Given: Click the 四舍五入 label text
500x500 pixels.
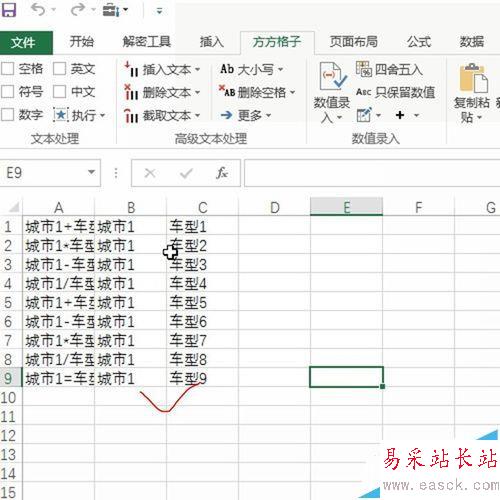Looking at the screenshot, I should point(399,70).
